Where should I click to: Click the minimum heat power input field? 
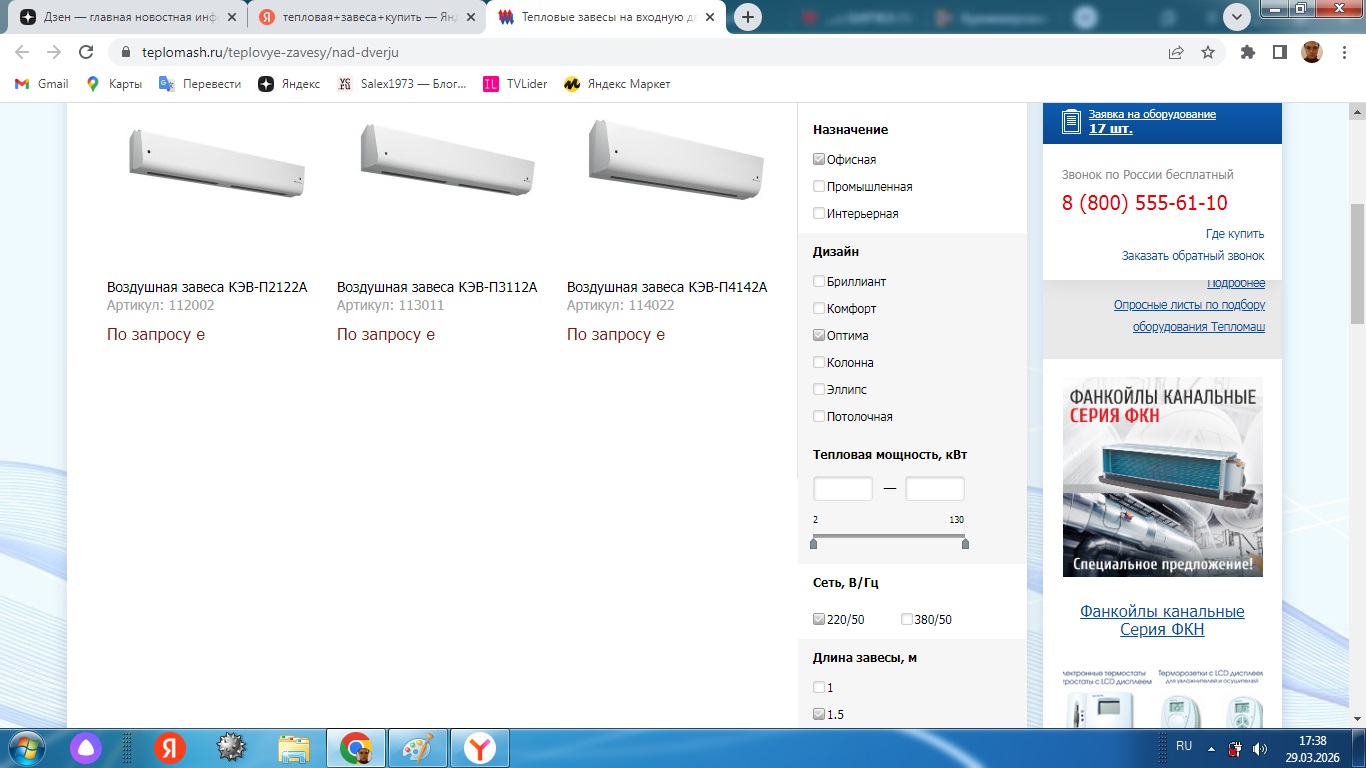(843, 489)
